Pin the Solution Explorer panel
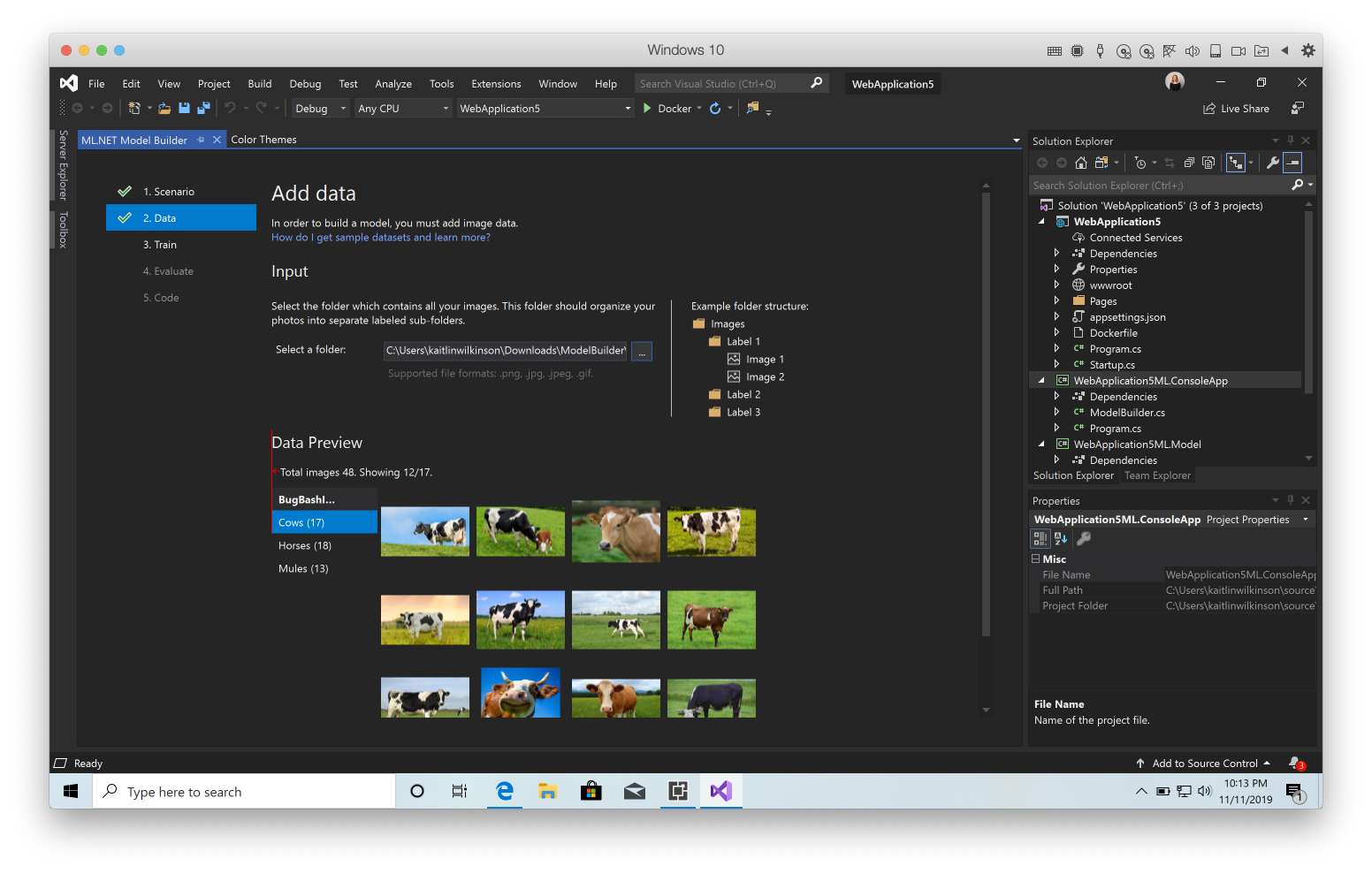1372x874 pixels. (x=1292, y=140)
